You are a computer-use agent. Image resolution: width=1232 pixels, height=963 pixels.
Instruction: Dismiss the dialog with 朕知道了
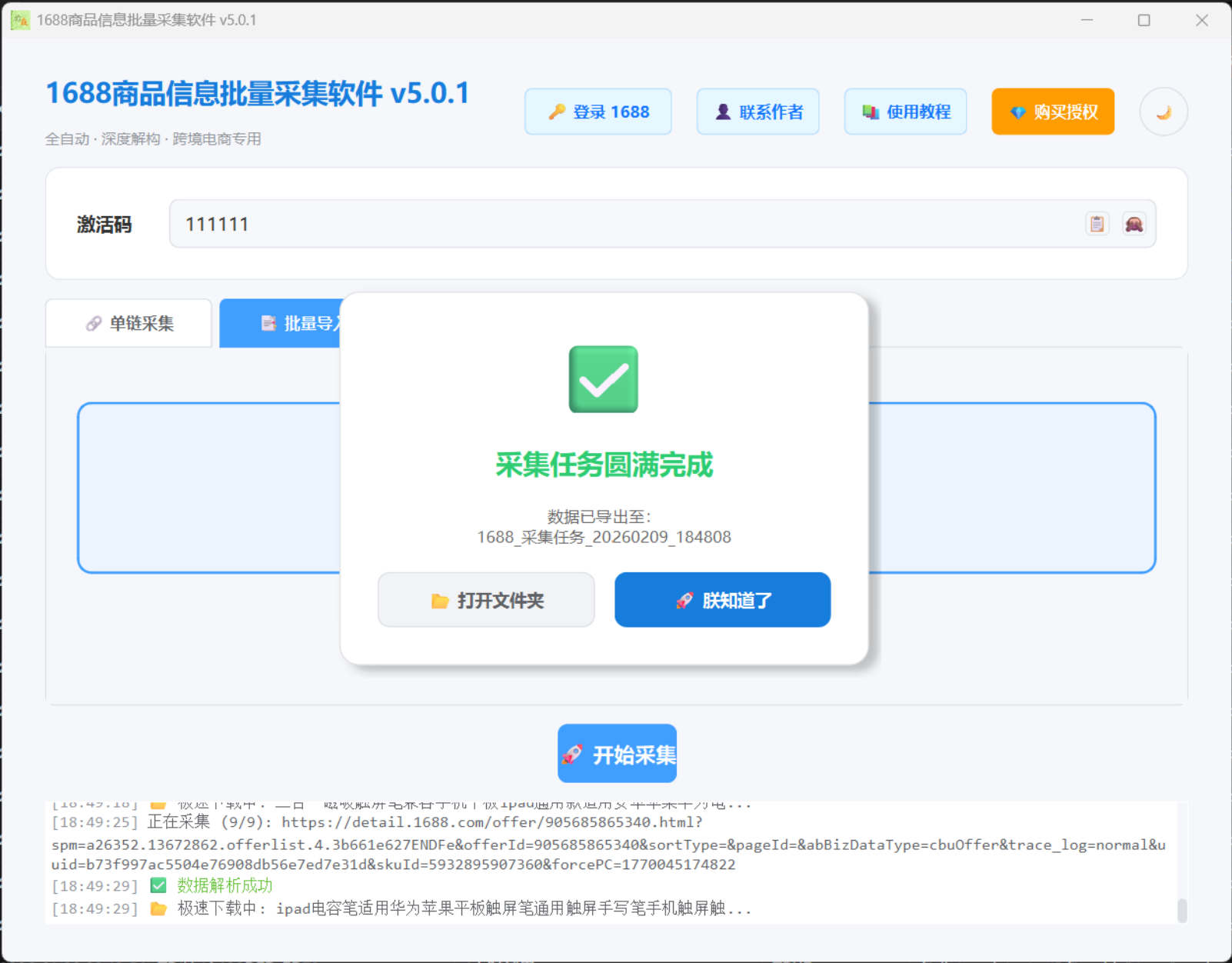tap(721, 600)
